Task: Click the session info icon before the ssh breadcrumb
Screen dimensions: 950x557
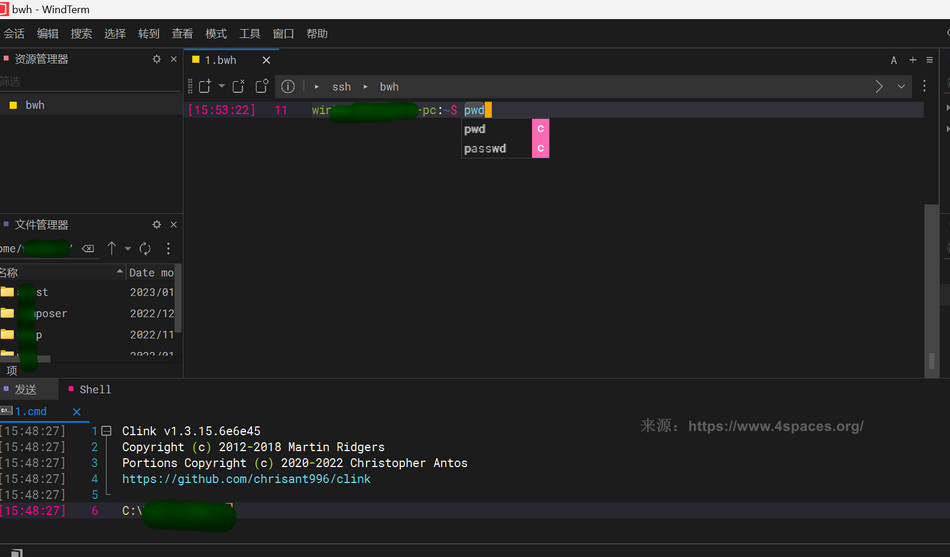Action: pyautogui.click(x=287, y=87)
